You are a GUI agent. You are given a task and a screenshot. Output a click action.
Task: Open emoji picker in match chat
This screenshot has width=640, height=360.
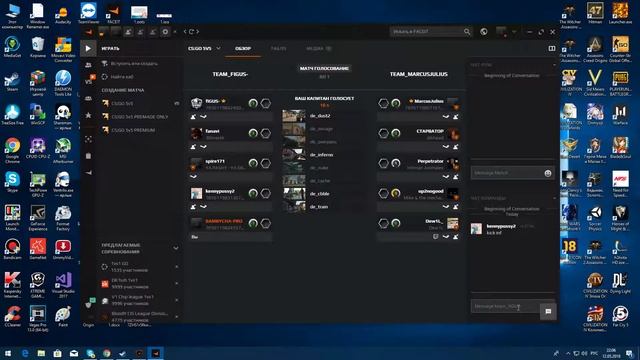pos(548,173)
